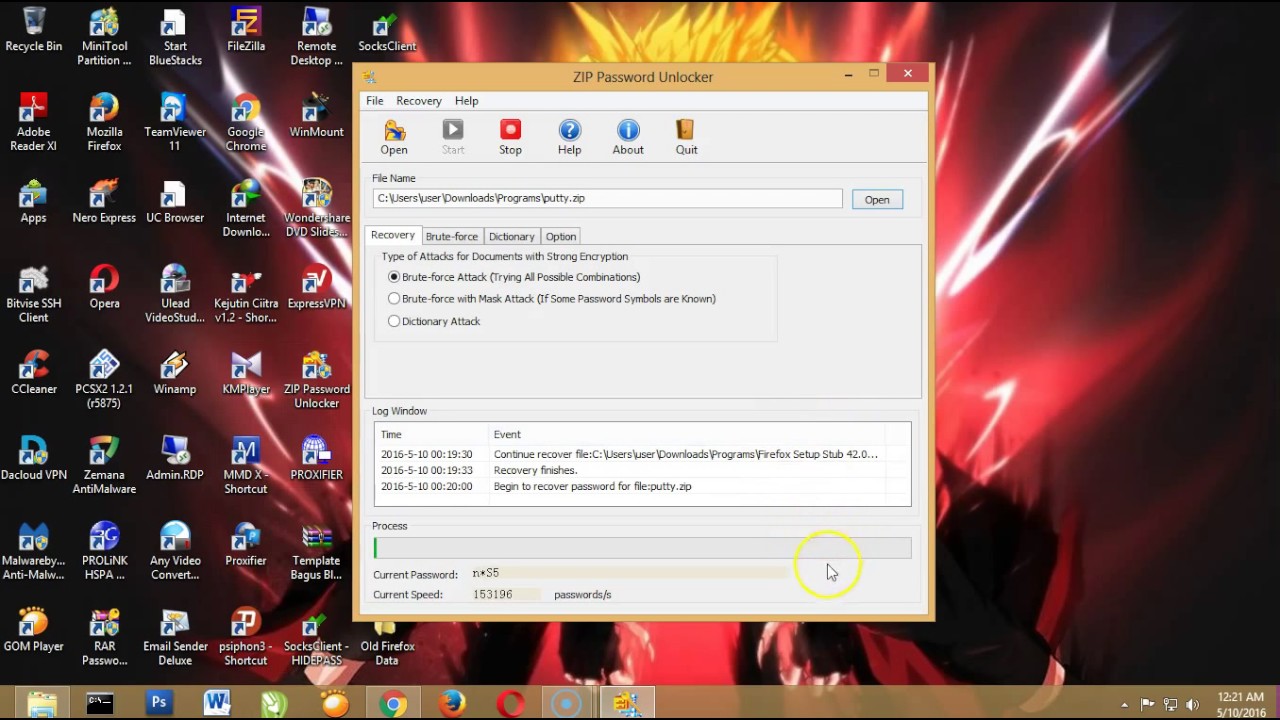
Task: Switch to the Dictionary tab
Action: coord(511,236)
